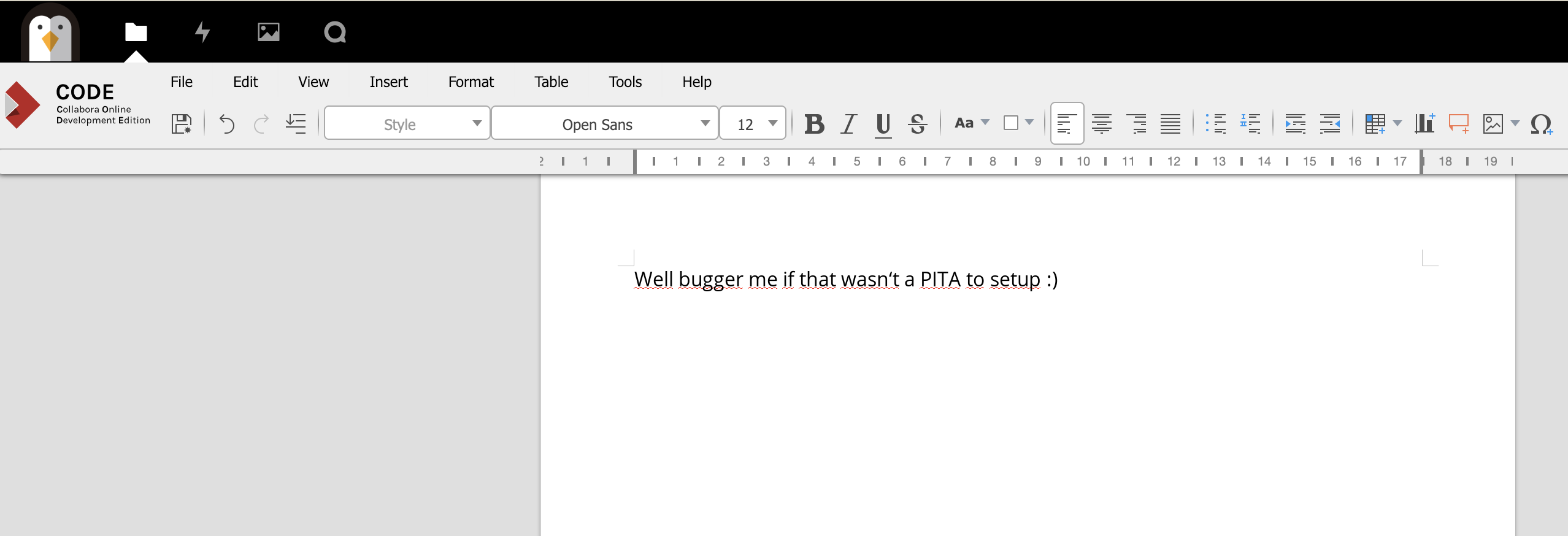Open the Help menu
The image size is (1568, 536).
pos(696,82)
